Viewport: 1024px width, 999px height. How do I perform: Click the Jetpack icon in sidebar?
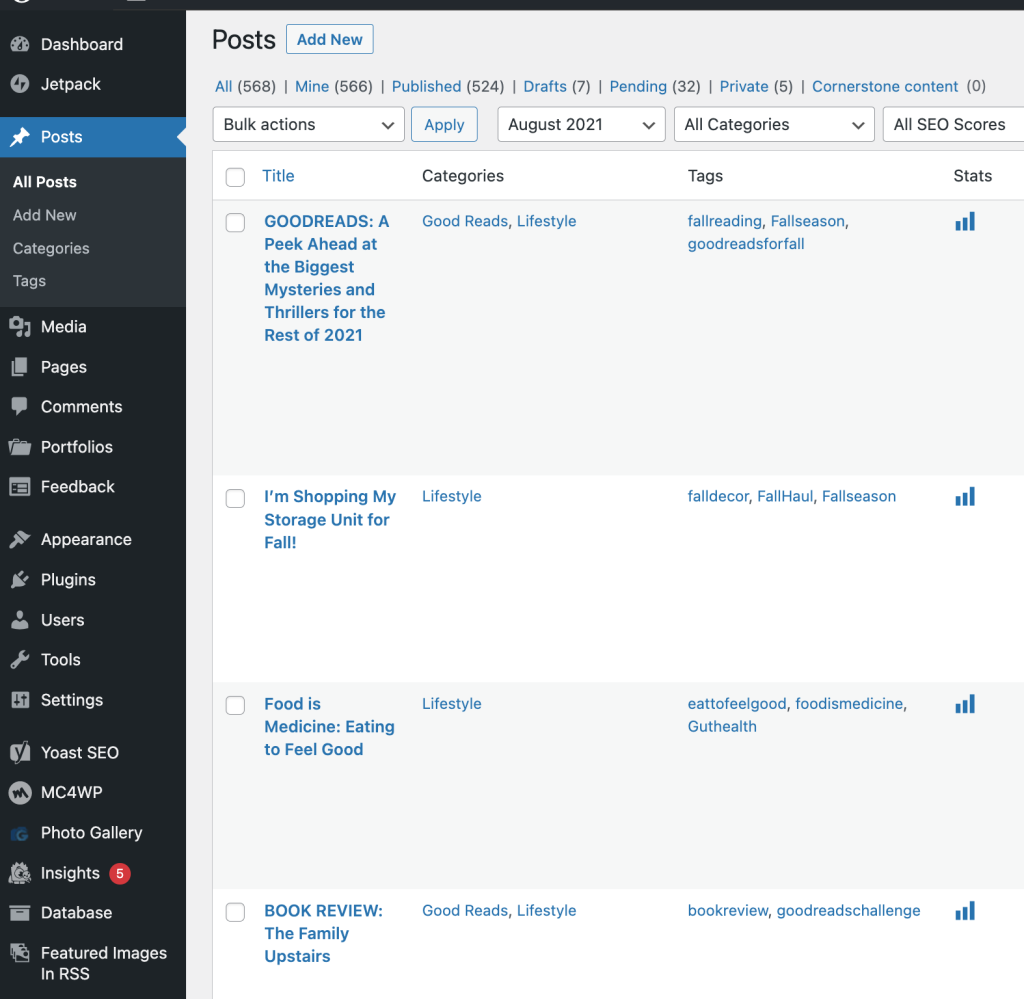click(x=20, y=84)
